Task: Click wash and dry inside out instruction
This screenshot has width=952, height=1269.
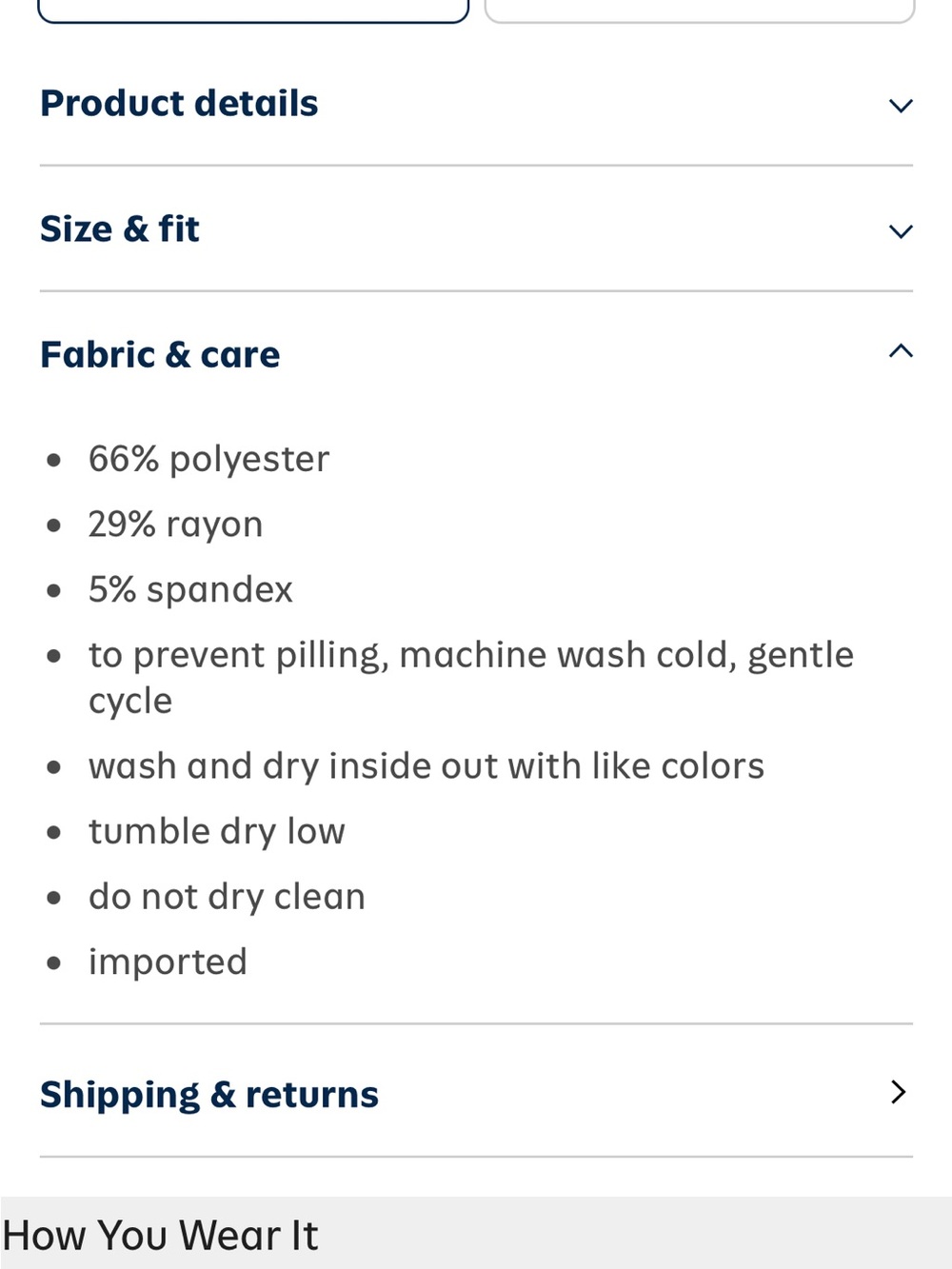Action: coord(426,766)
